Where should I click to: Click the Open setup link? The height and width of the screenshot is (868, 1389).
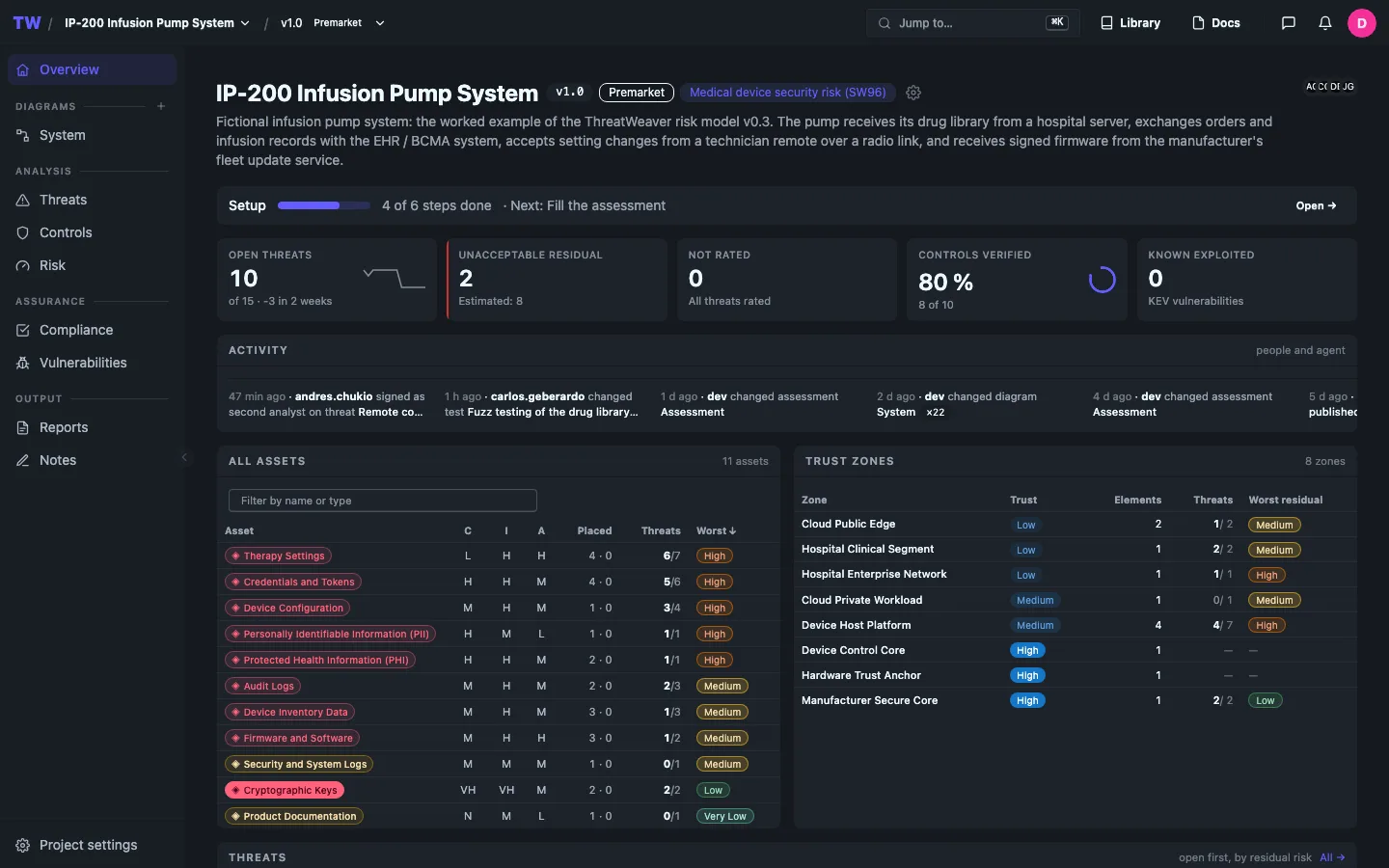pos(1316,205)
